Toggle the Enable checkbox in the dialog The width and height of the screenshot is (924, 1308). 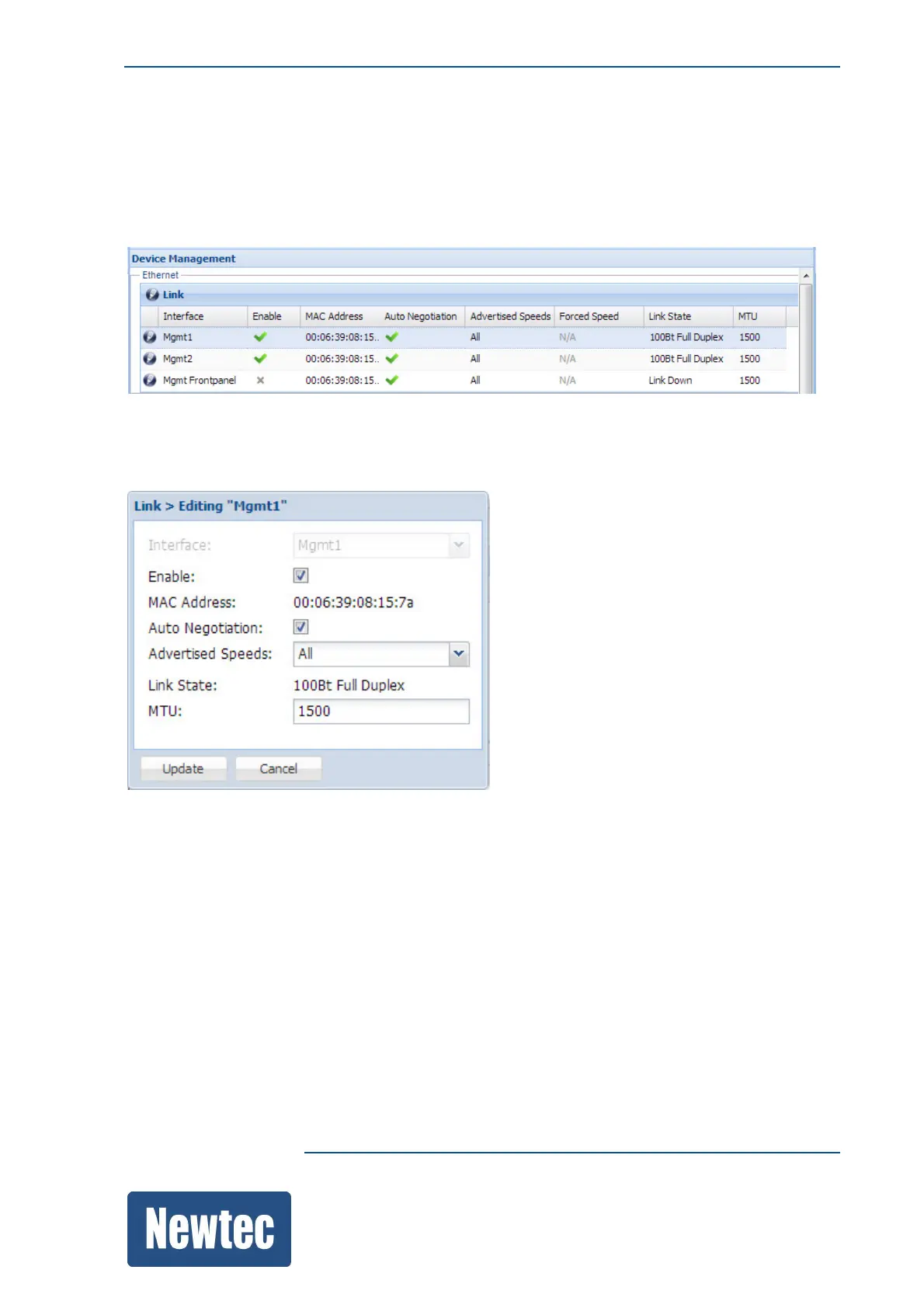coord(301,576)
